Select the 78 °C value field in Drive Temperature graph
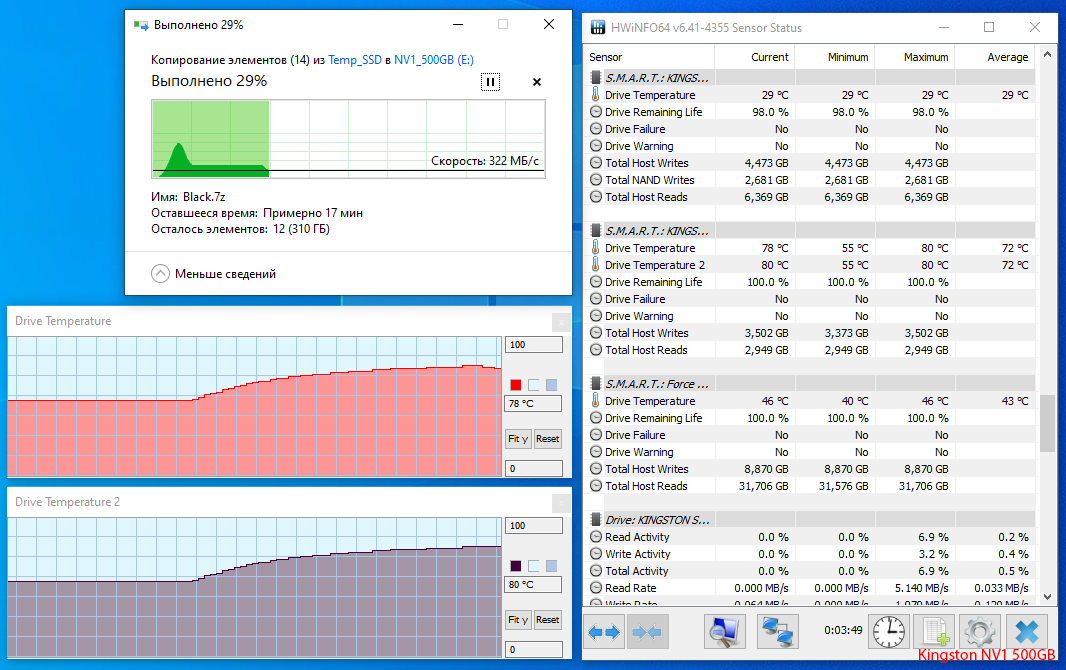Screen dimensions: 1066x670 tap(534, 404)
